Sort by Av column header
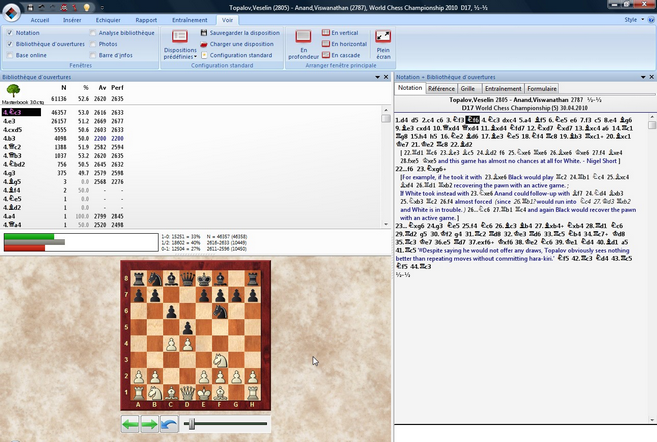The image size is (657, 442). coord(102,88)
